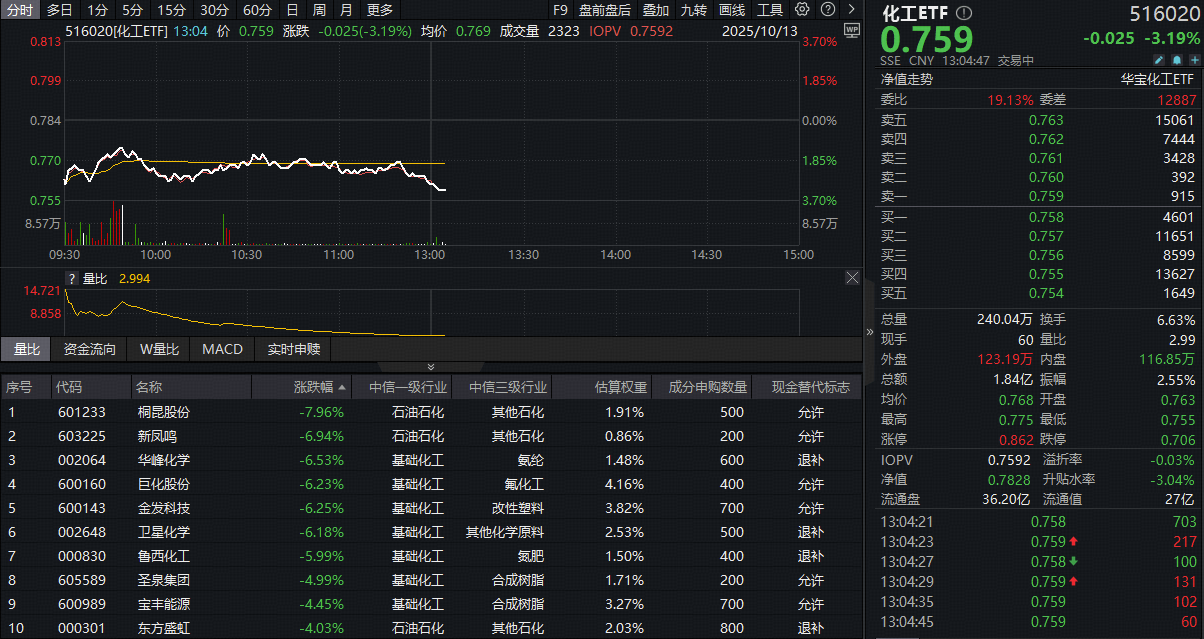Sort table by 涨跌幅 column header

pyautogui.click(x=320, y=387)
